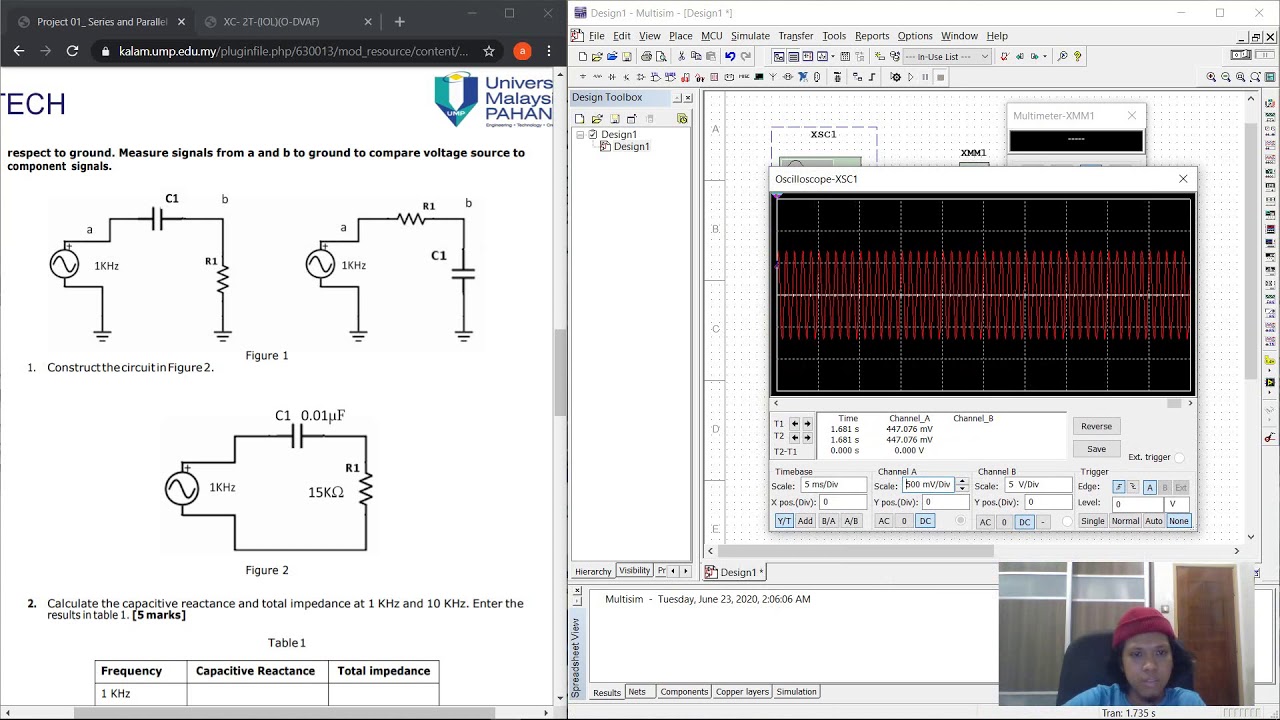Image resolution: width=1280 pixels, height=720 pixels.
Task: Click the Chrome reload icon
Action: [x=72, y=51]
